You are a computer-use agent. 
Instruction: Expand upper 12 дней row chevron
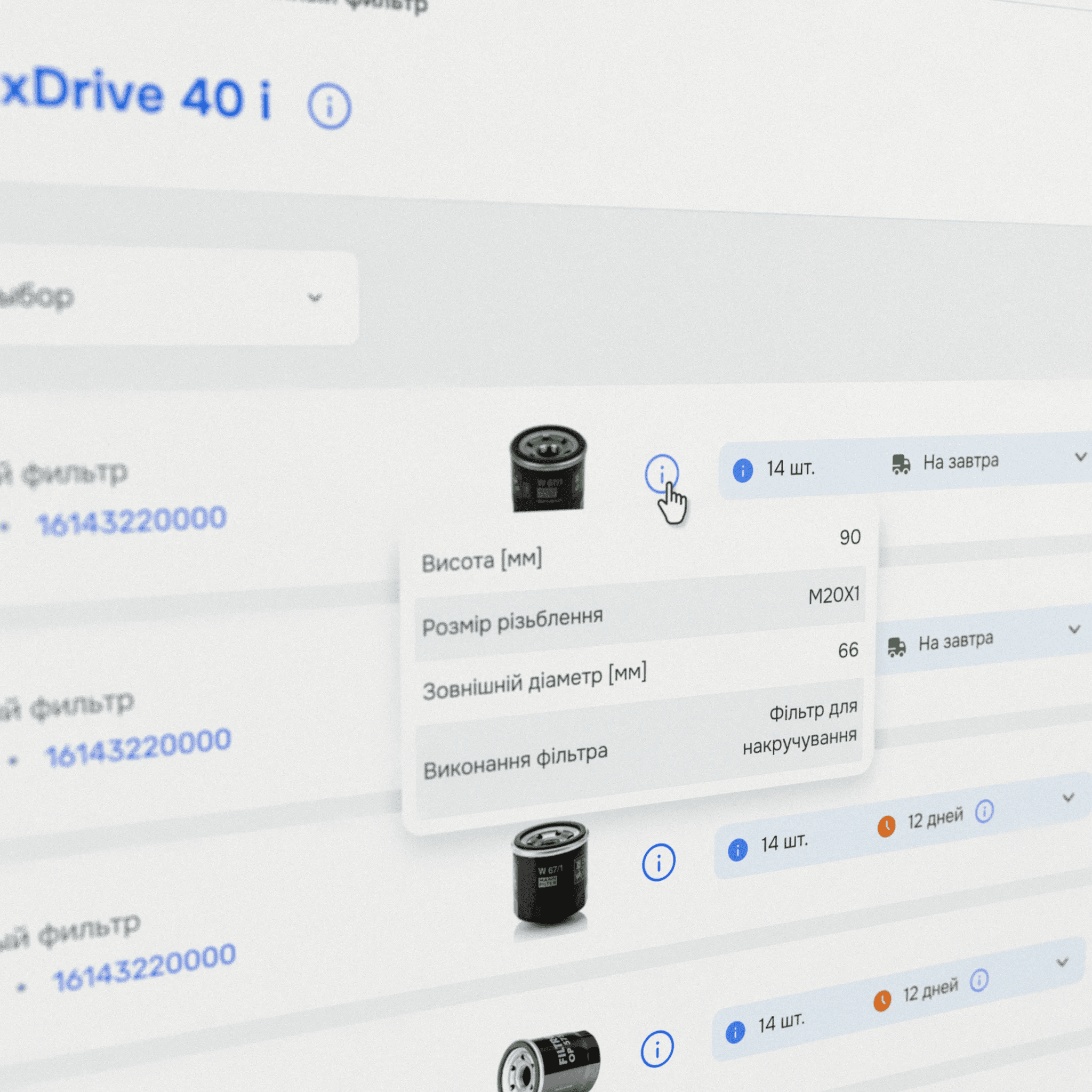tap(1068, 798)
